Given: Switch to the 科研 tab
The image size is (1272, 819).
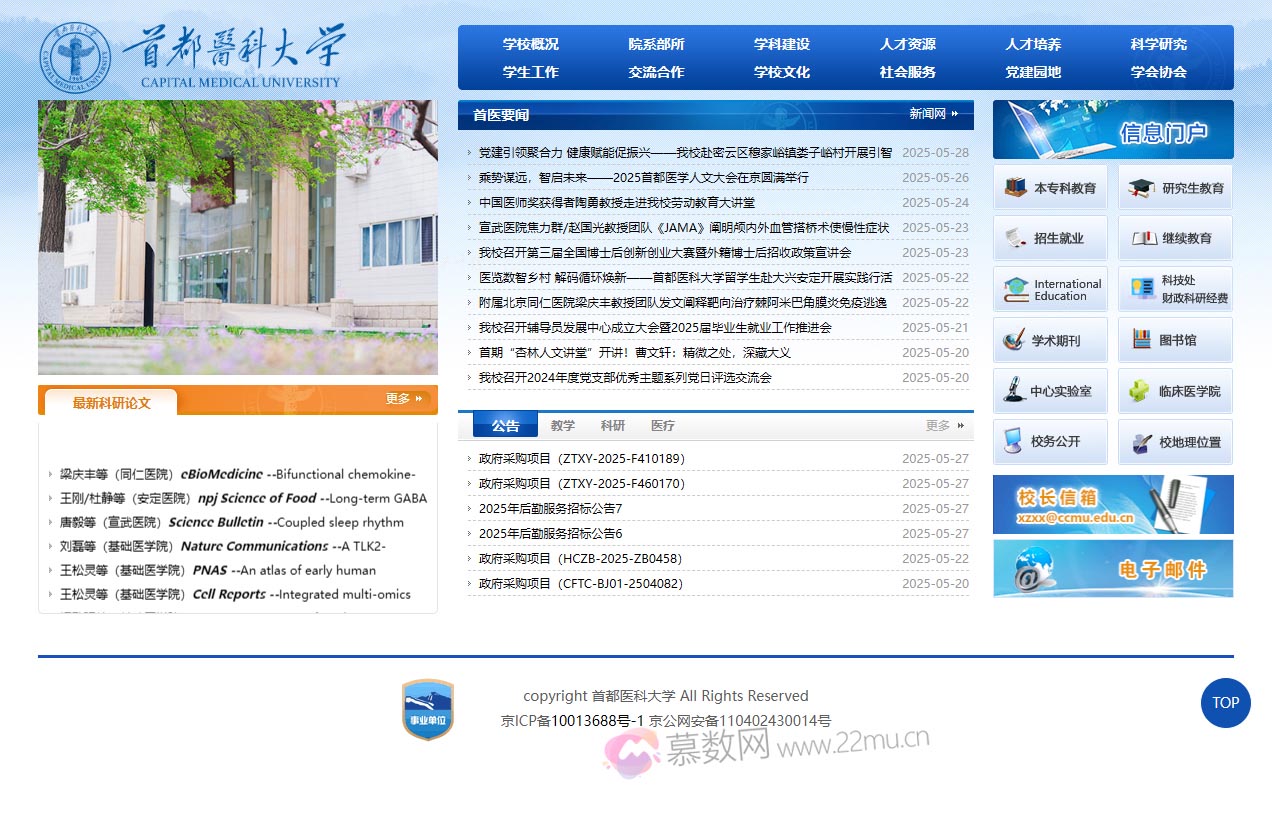Looking at the screenshot, I should point(612,425).
